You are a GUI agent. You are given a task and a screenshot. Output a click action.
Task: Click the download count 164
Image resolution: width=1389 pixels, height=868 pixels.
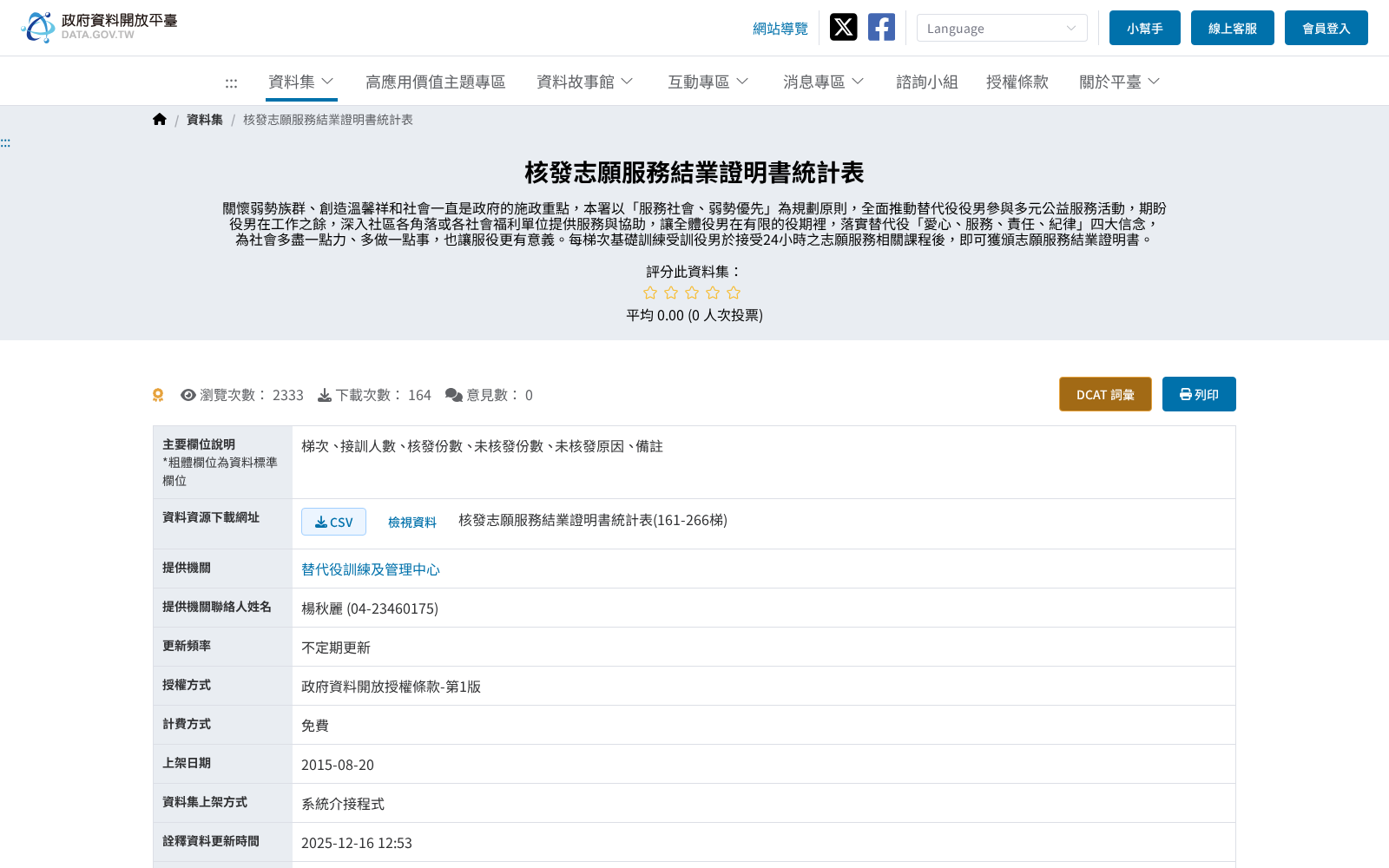pos(419,395)
